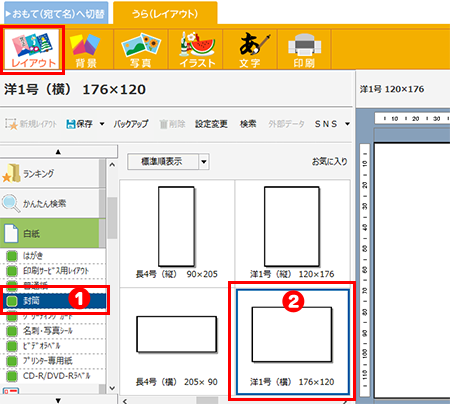Open the レイアウト layout tool

[x=32, y=49]
